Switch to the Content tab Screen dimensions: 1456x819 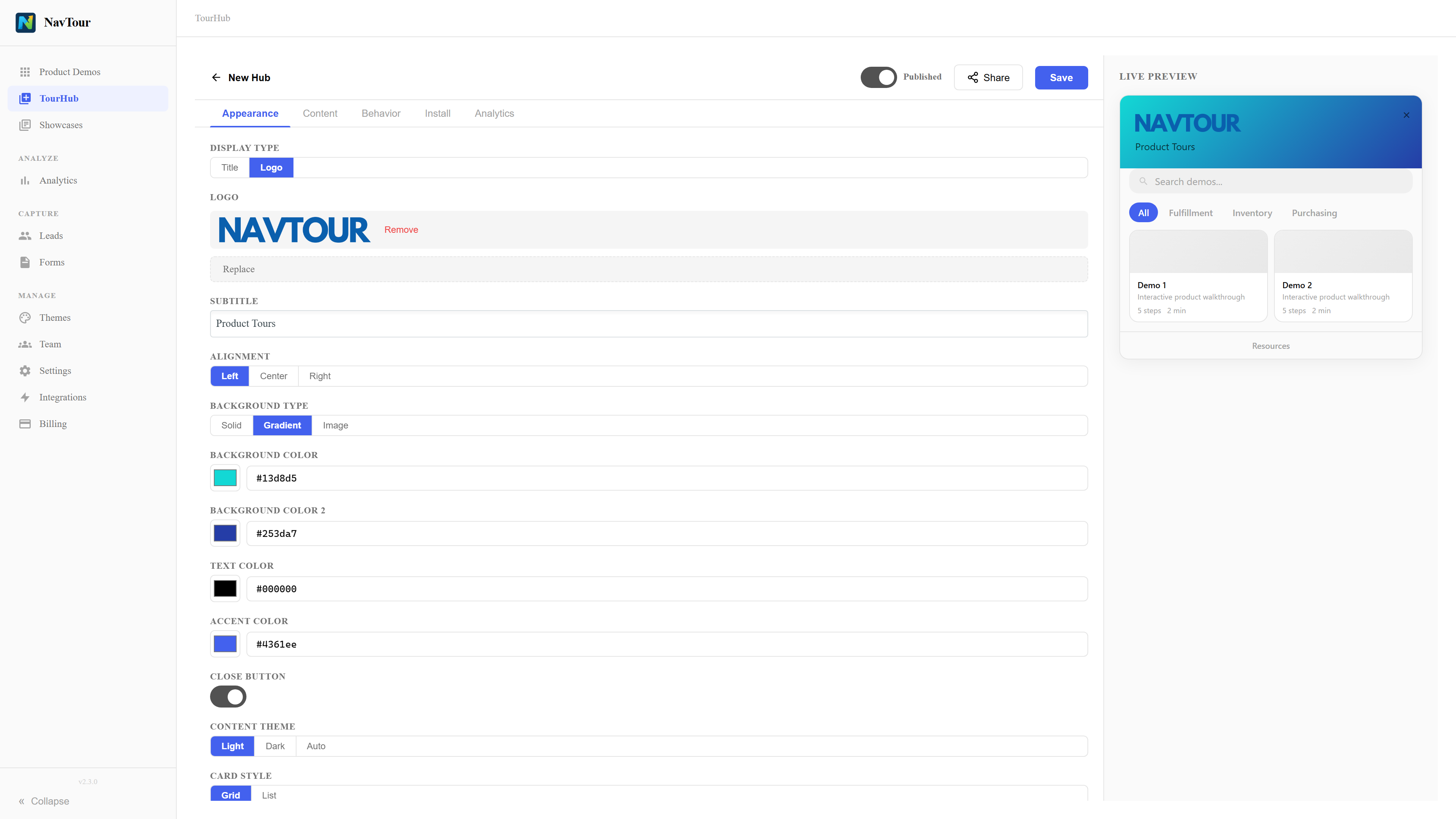click(320, 113)
